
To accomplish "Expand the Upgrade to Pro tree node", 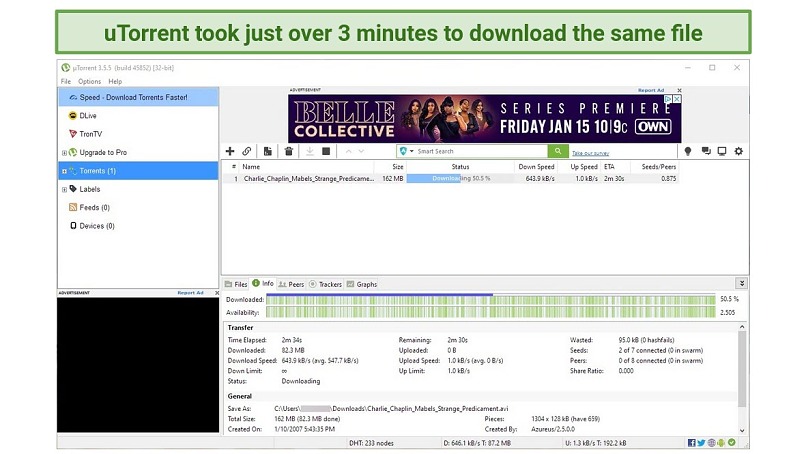I will pyautogui.click(x=64, y=153).
